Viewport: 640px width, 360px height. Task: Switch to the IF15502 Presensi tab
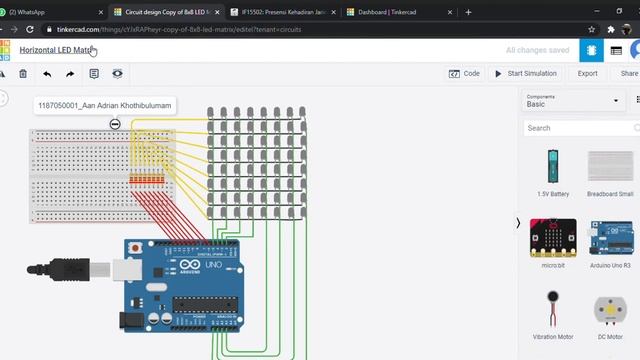pos(283,12)
